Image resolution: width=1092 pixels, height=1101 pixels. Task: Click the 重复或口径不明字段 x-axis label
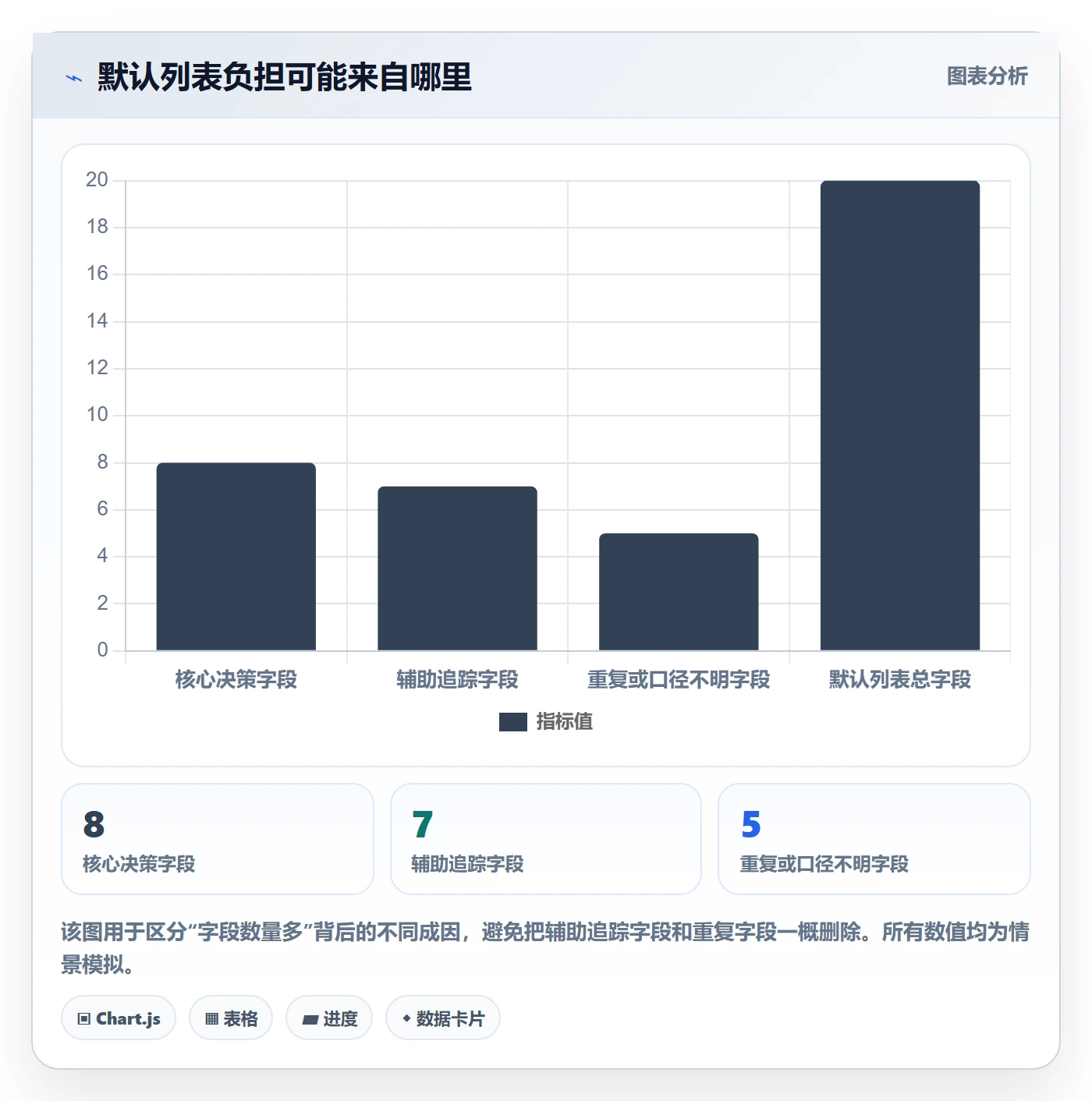point(679,680)
